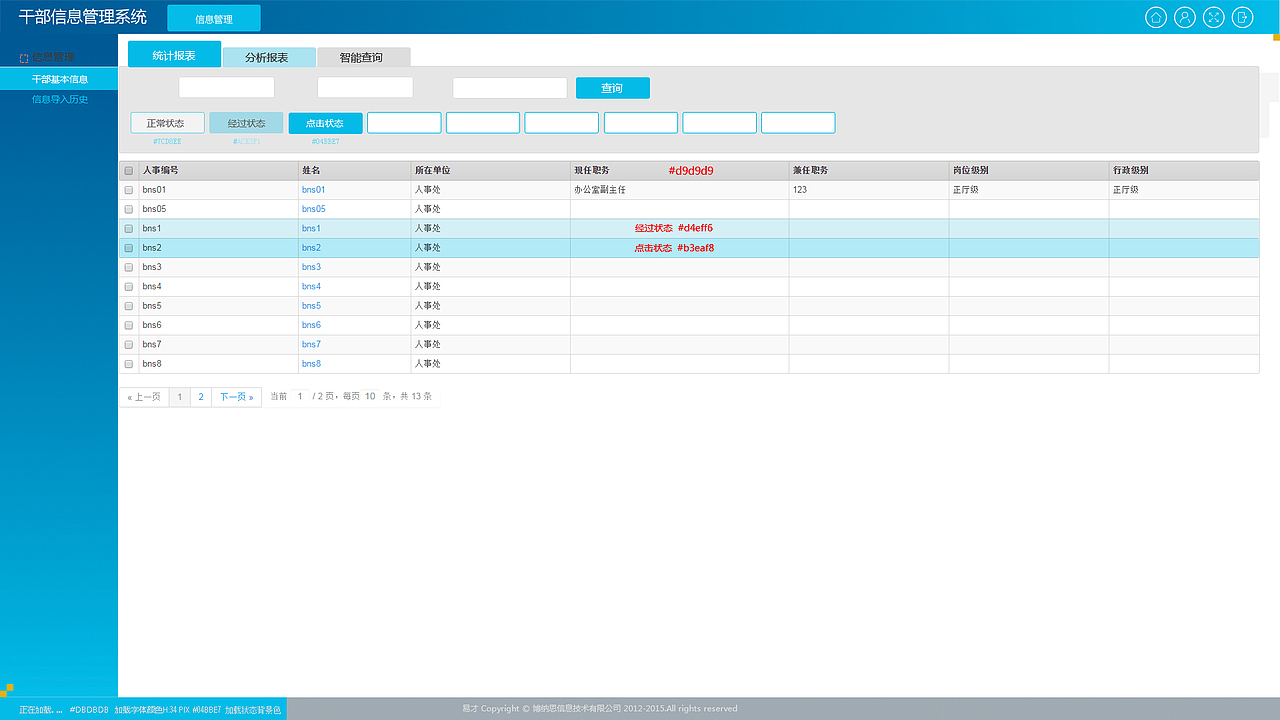
Task: Click the 行政级别 column header
Action: [x=1184, y=171]
